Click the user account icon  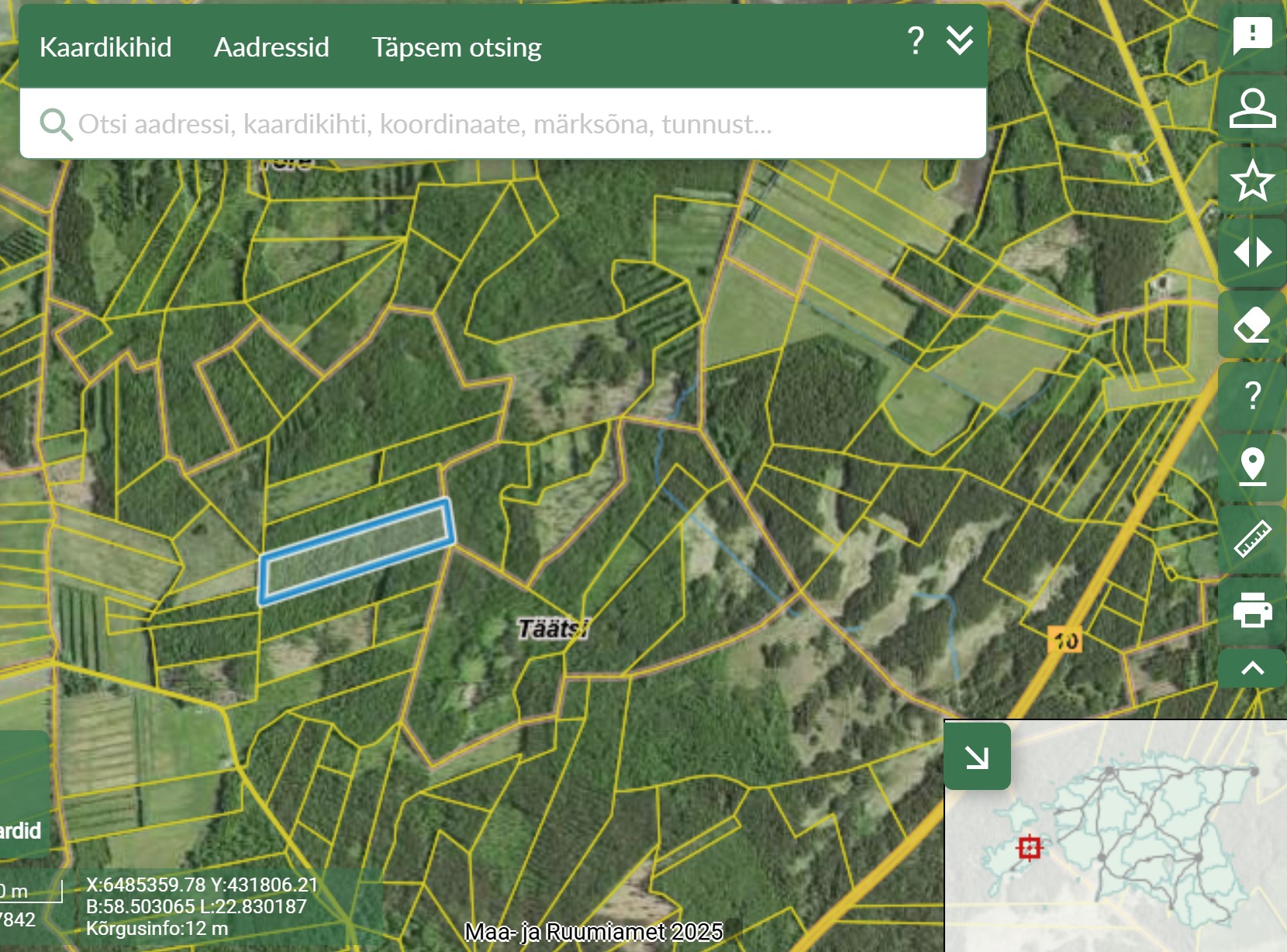click(1252, 108)
